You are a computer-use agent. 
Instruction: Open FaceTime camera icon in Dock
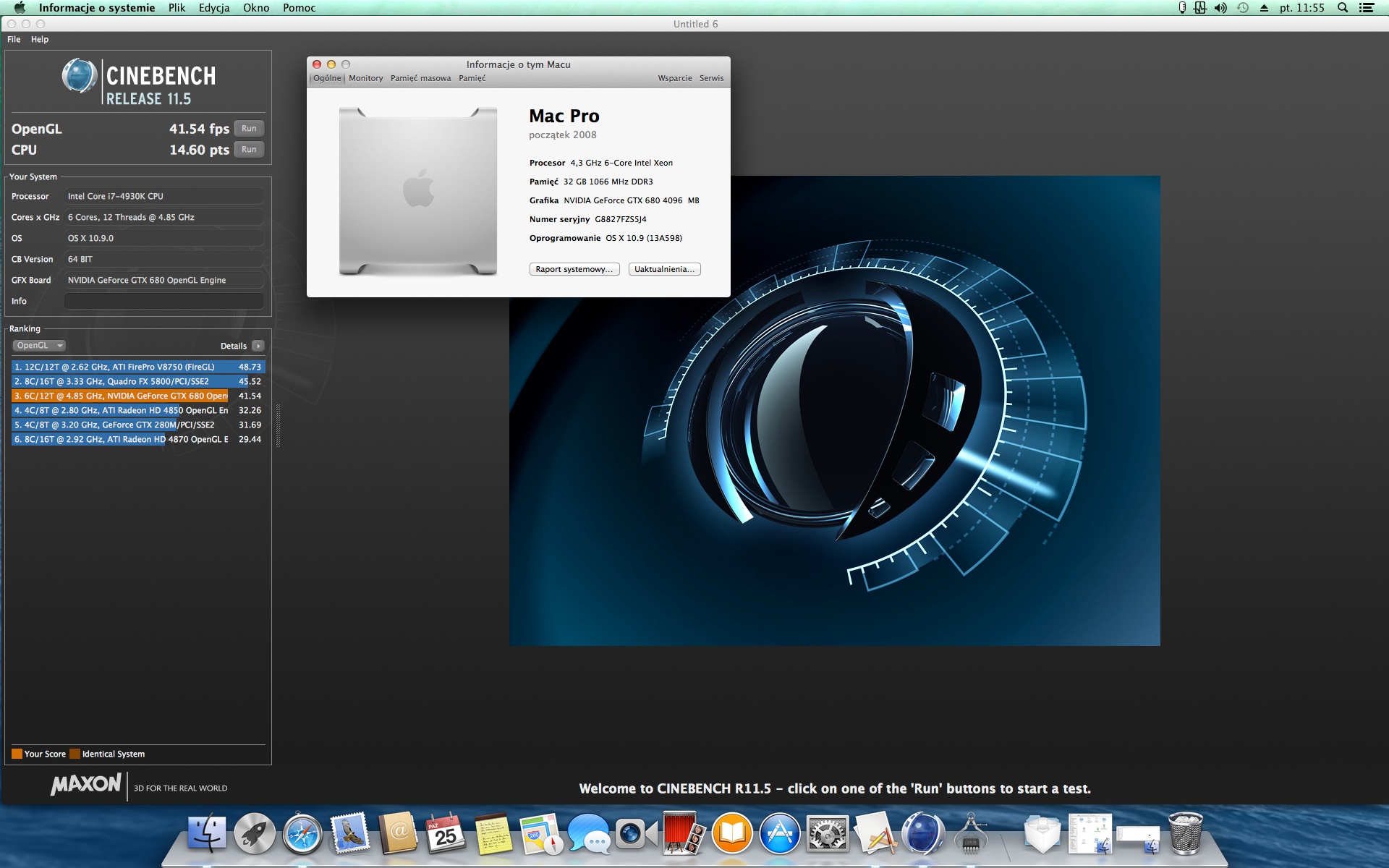pyautogui.click(x=637, y=833)
